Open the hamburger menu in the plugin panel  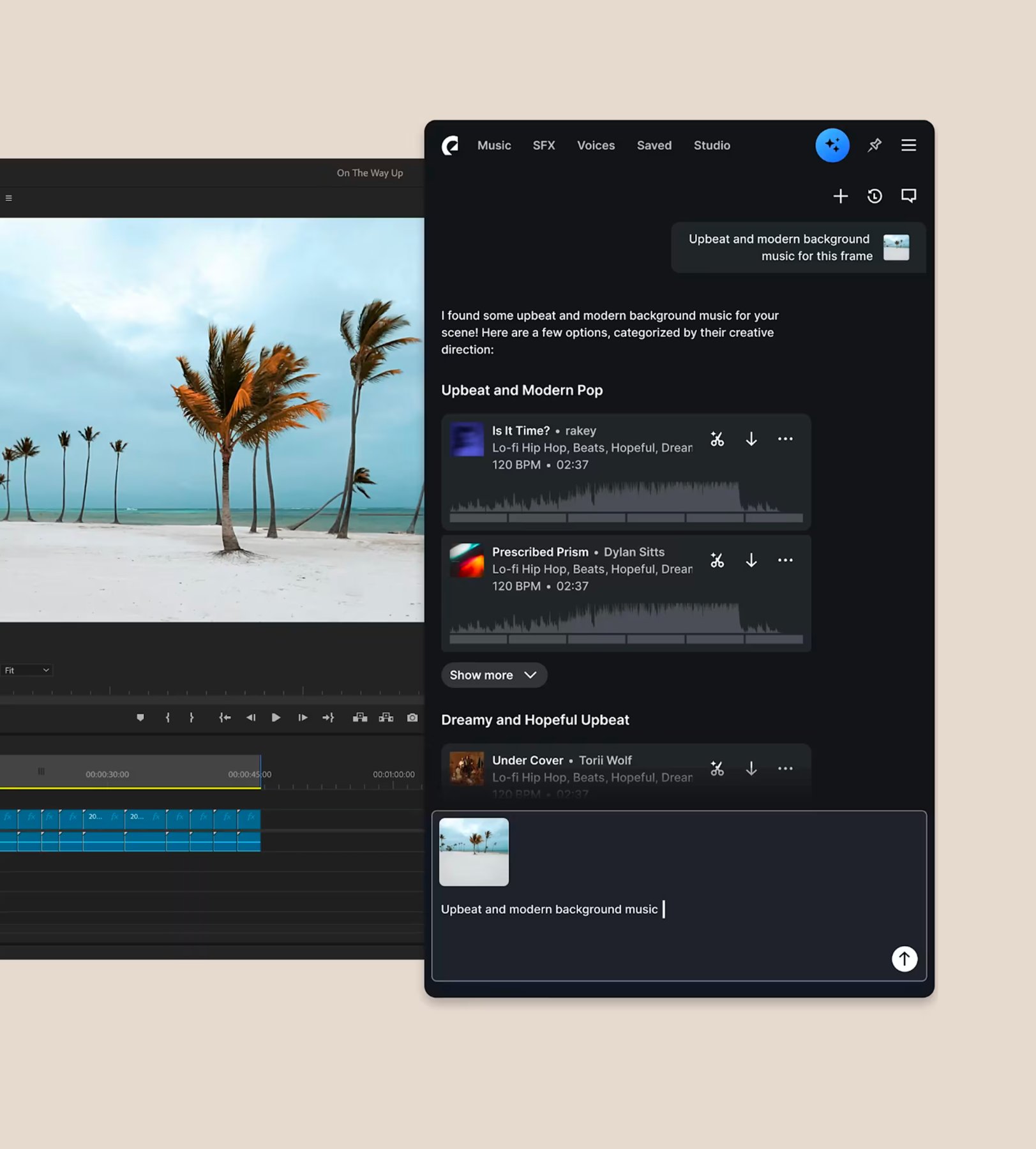[x=909, y=146]
